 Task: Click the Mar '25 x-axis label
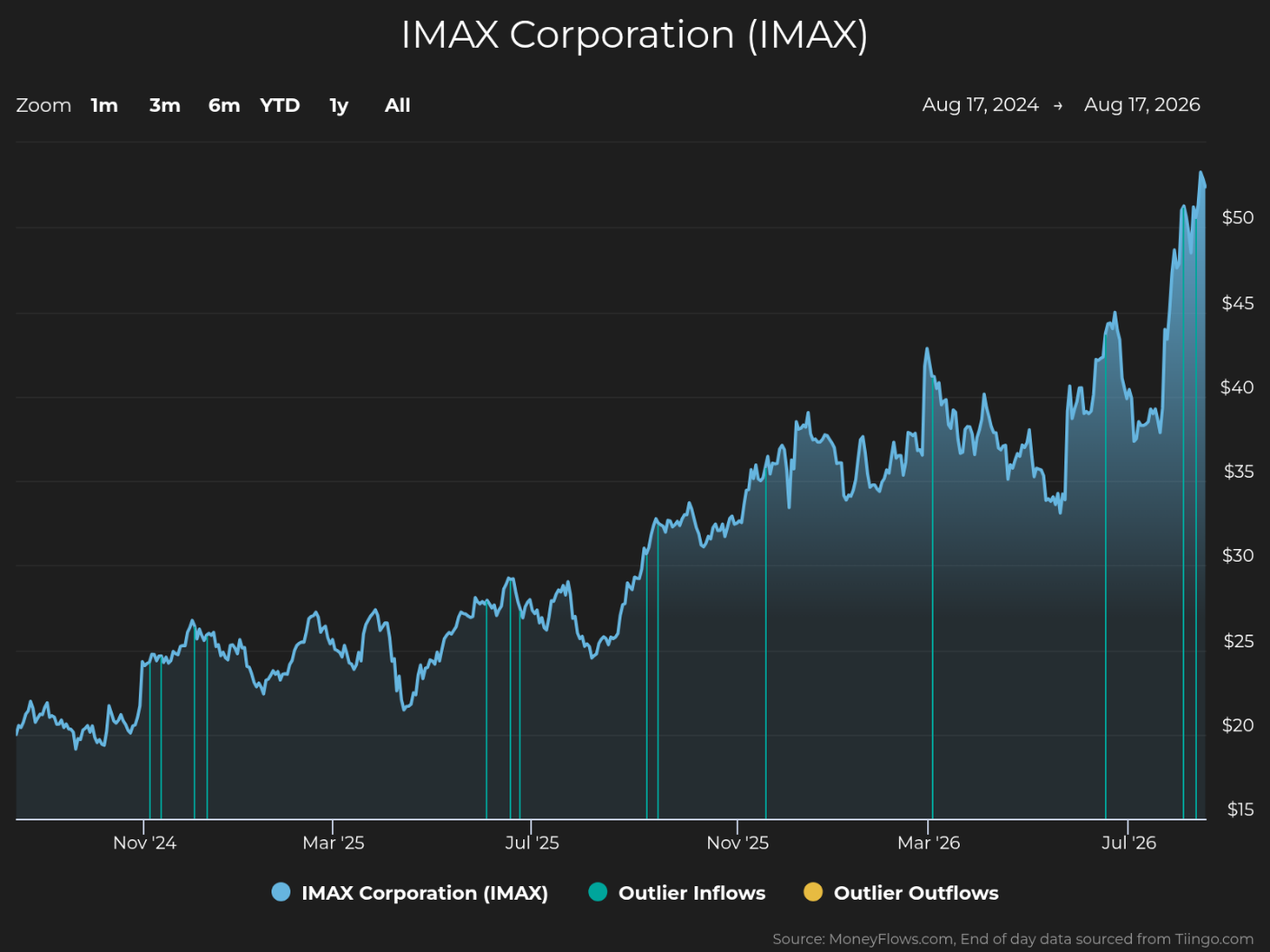(x=334, y=843)
